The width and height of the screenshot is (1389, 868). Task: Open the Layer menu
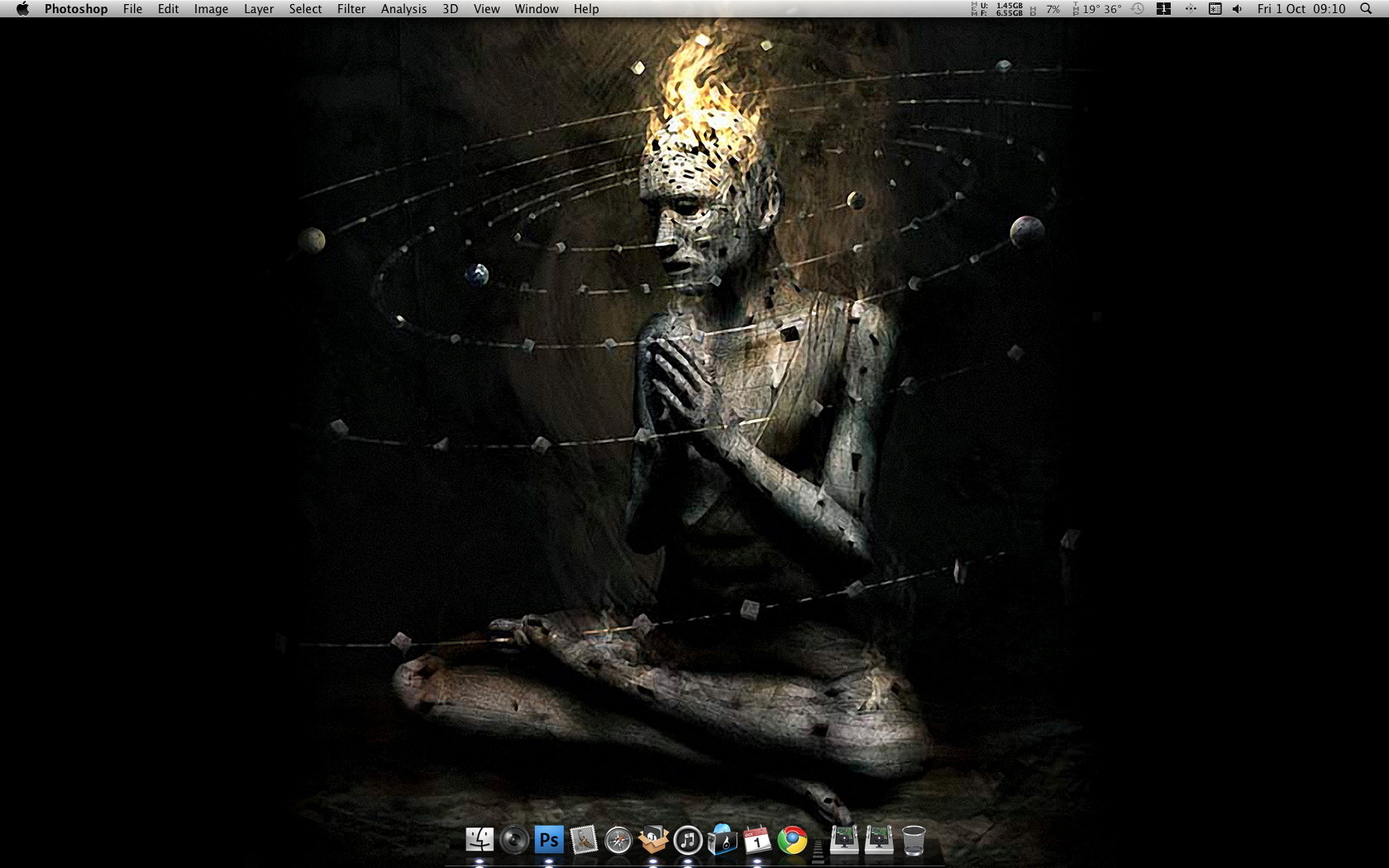pyautogui.click(x=259, y=9)
